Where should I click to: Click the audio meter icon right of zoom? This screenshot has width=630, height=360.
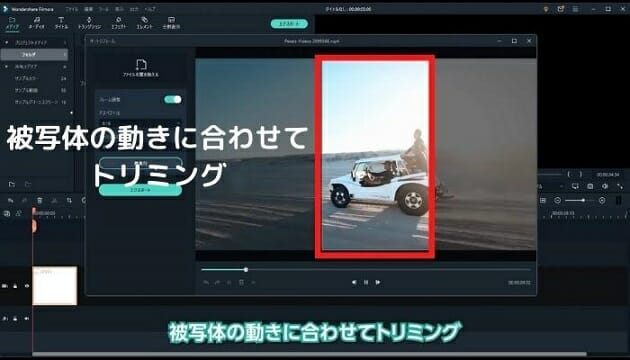619,200
